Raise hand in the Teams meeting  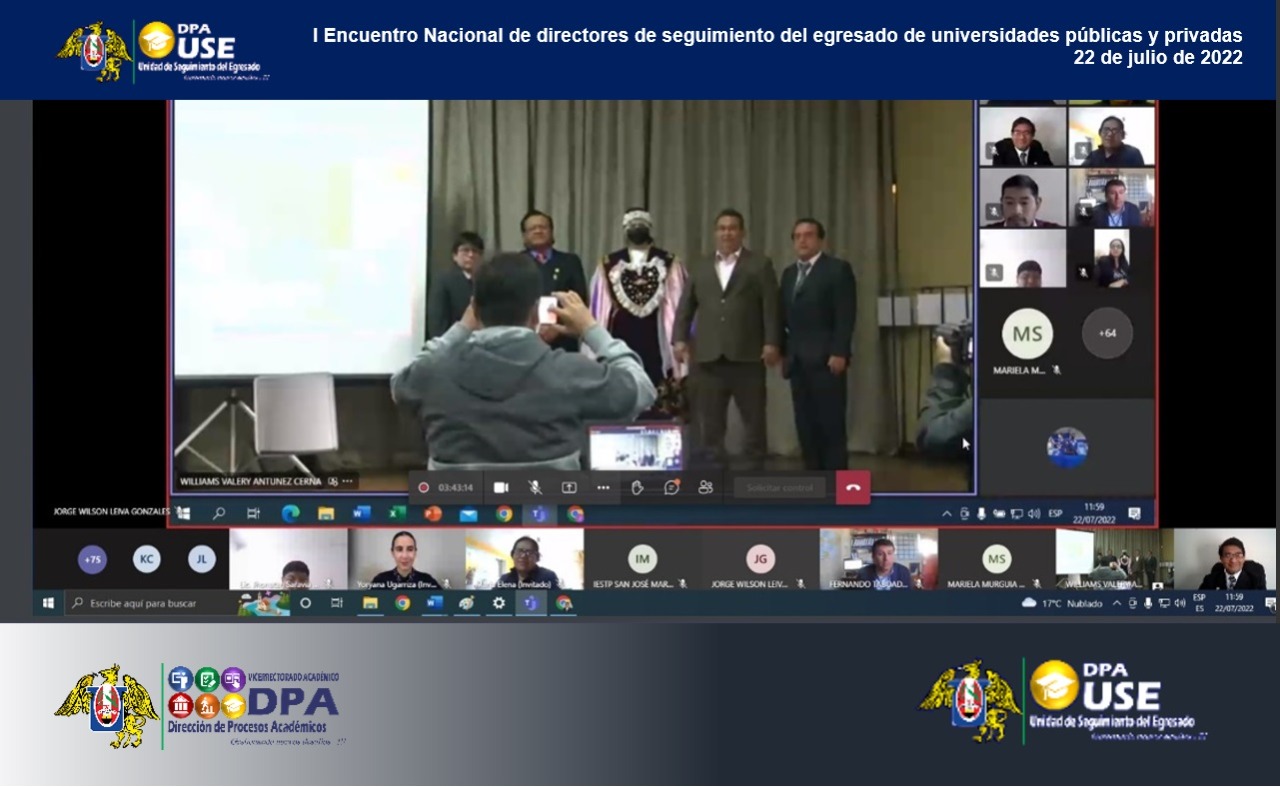(638, 487)
